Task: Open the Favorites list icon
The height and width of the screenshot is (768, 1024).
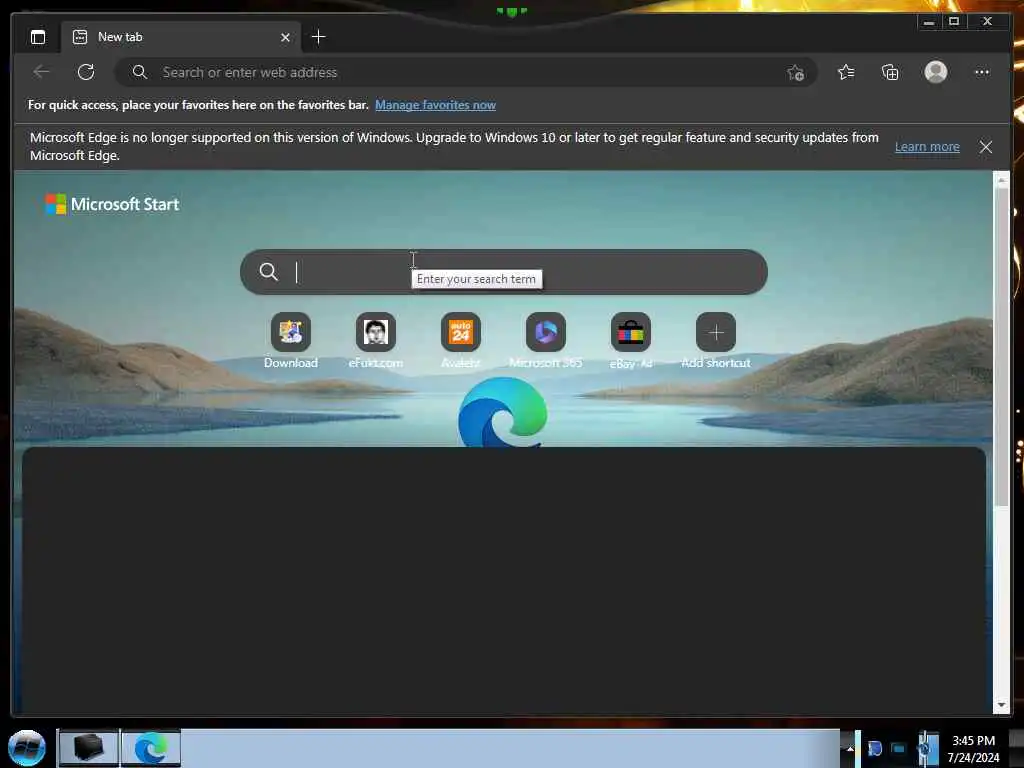Action: (846, 72)
